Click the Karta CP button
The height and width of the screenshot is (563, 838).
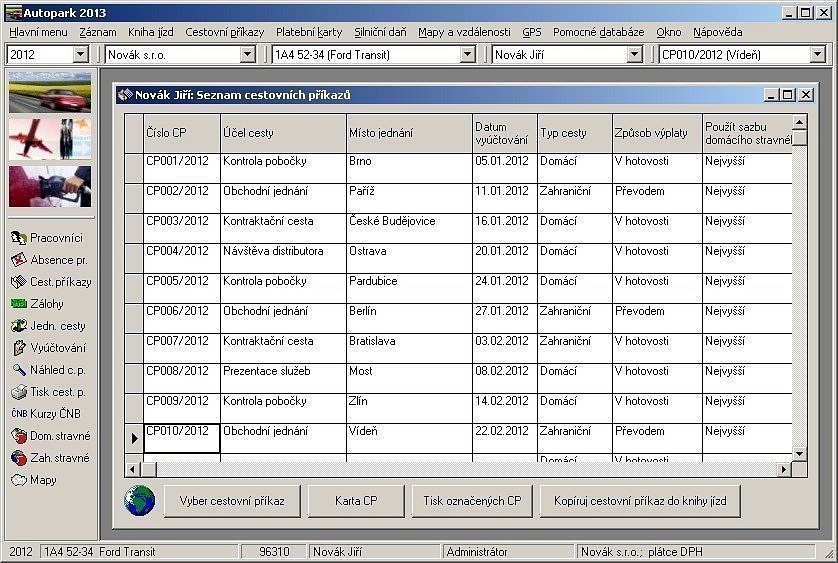tap(356, 501)
